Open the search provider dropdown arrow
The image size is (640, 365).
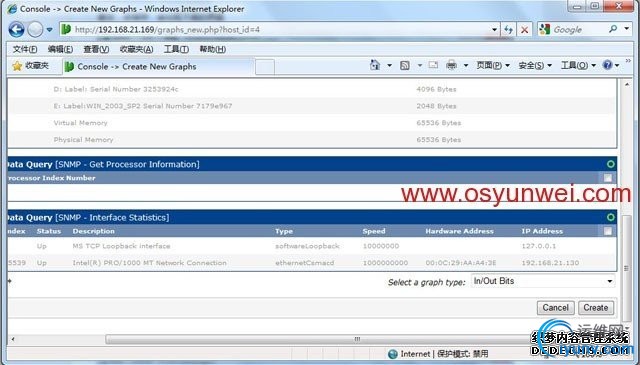coord(627,29)
